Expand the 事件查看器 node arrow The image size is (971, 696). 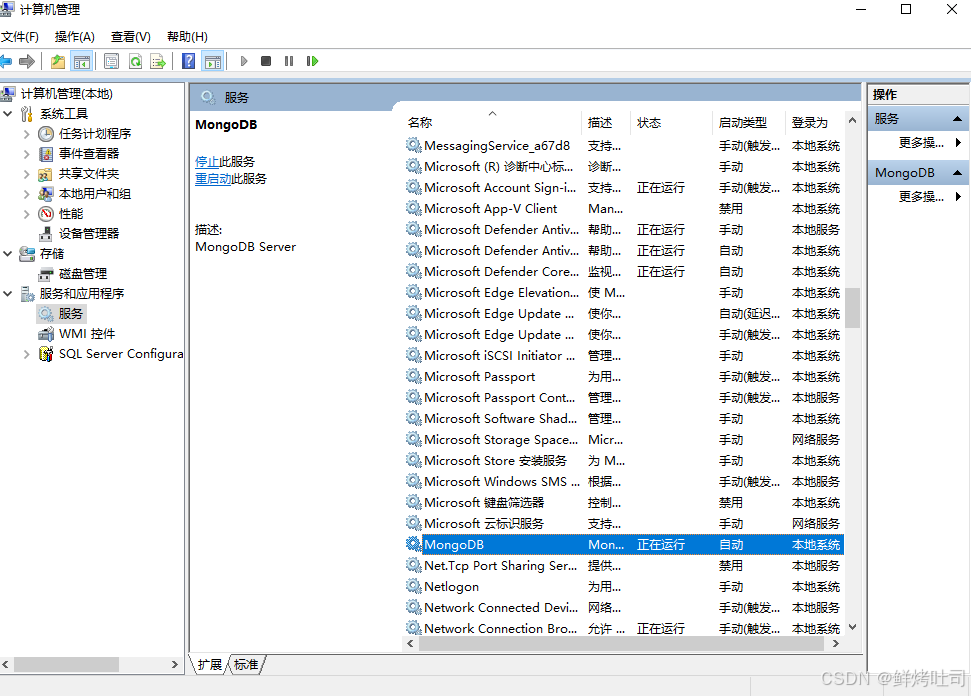(x=27, y=154)
